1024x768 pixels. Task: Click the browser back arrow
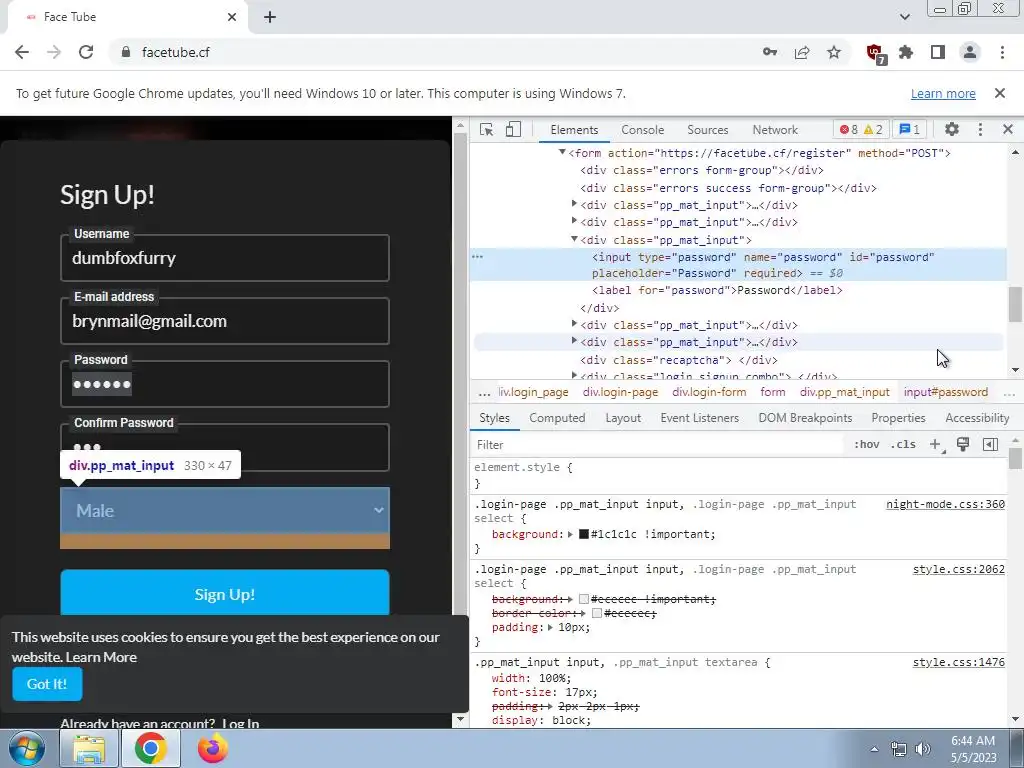pos(22,52)
